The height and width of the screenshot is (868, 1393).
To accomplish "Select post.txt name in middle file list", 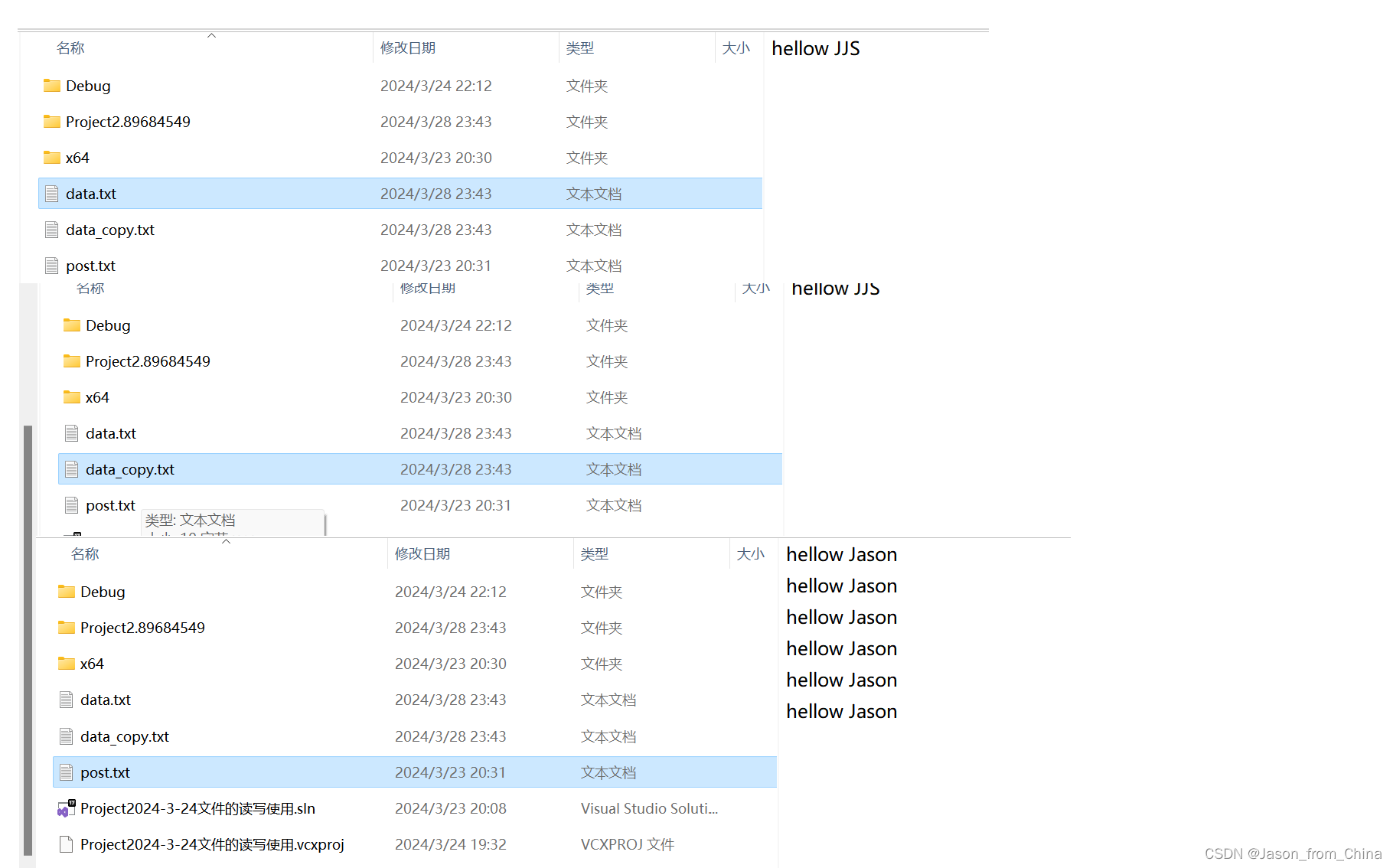I will point(110,505).
